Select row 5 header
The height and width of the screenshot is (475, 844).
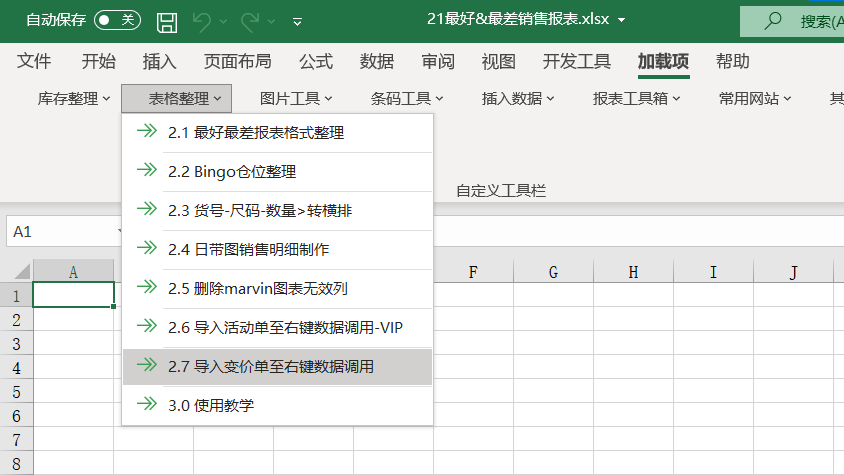point(16,392)
